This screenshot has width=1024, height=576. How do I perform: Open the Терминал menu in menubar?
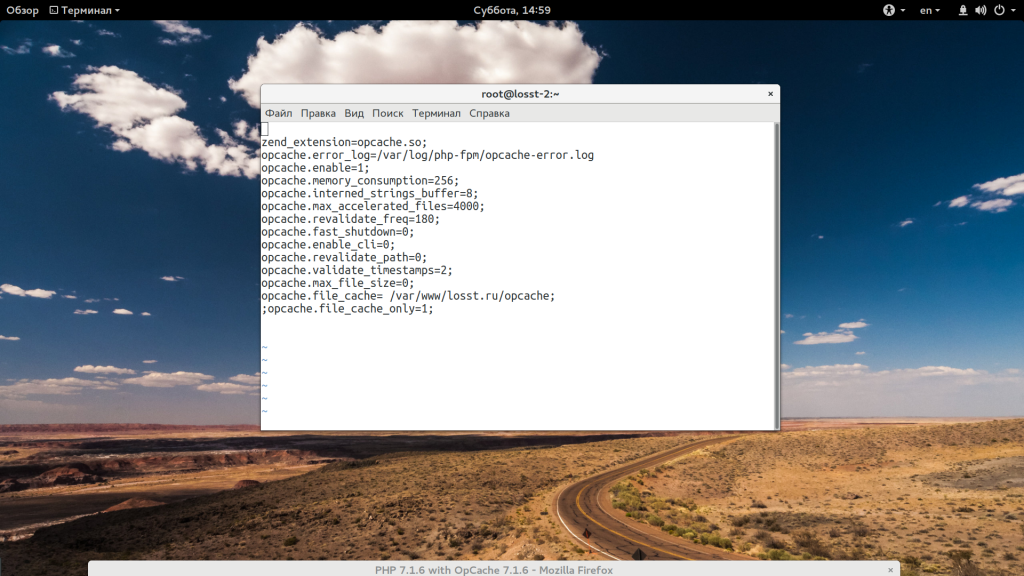pyautogui.click(x=436, y=113)
